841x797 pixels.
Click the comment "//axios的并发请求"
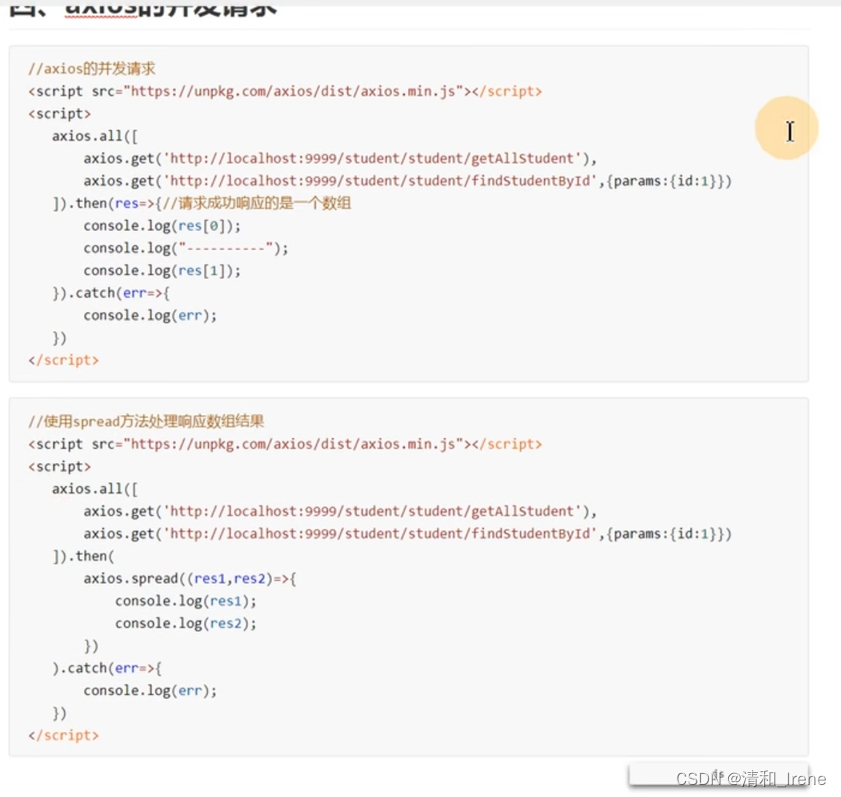pyautogui.click(x=92, y=69)
